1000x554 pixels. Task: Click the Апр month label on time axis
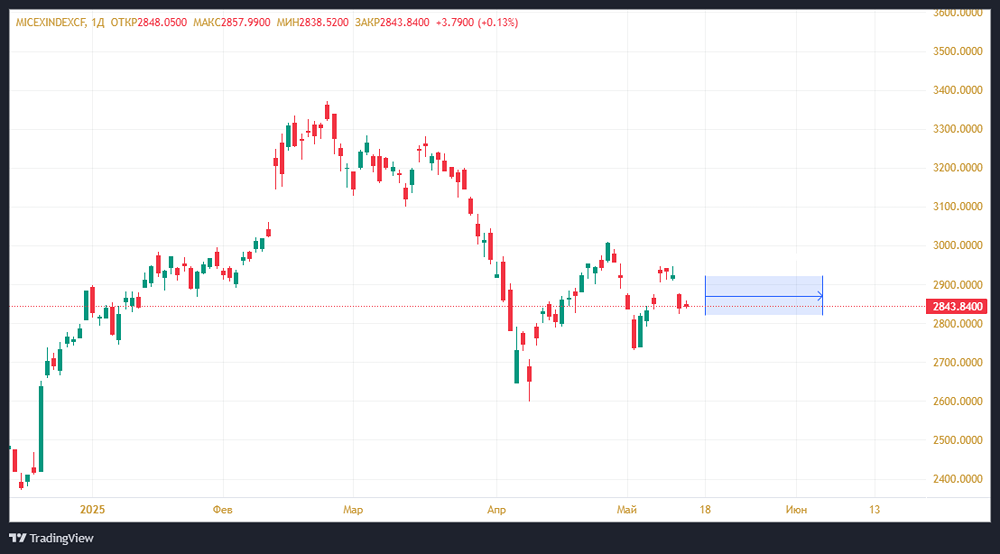tap(496, 510)
